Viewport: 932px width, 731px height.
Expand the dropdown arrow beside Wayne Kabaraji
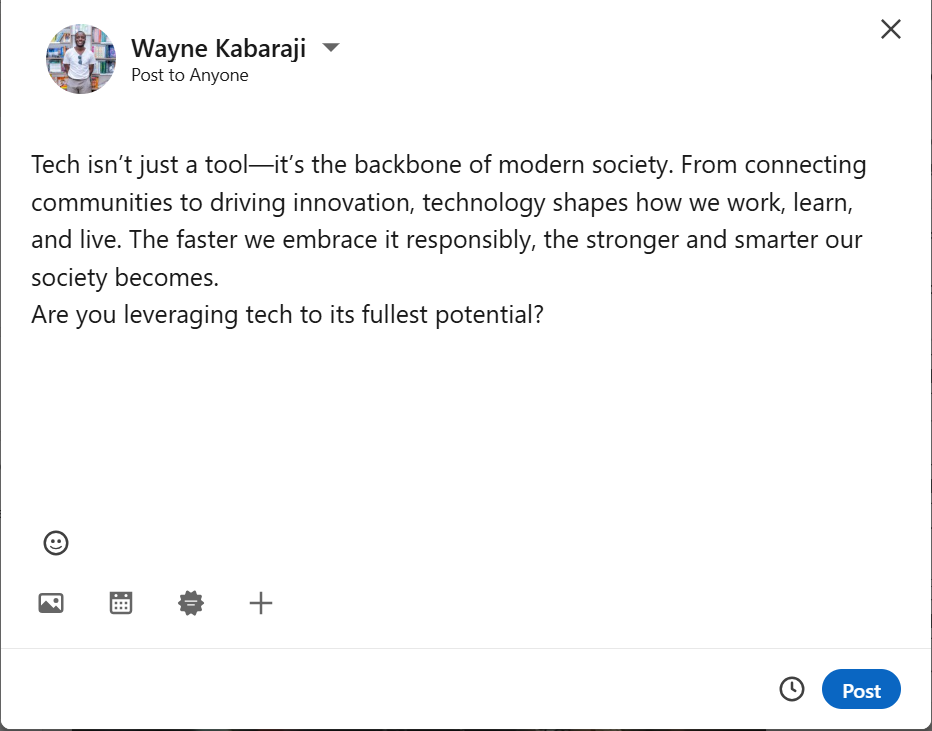pos(331,47)
